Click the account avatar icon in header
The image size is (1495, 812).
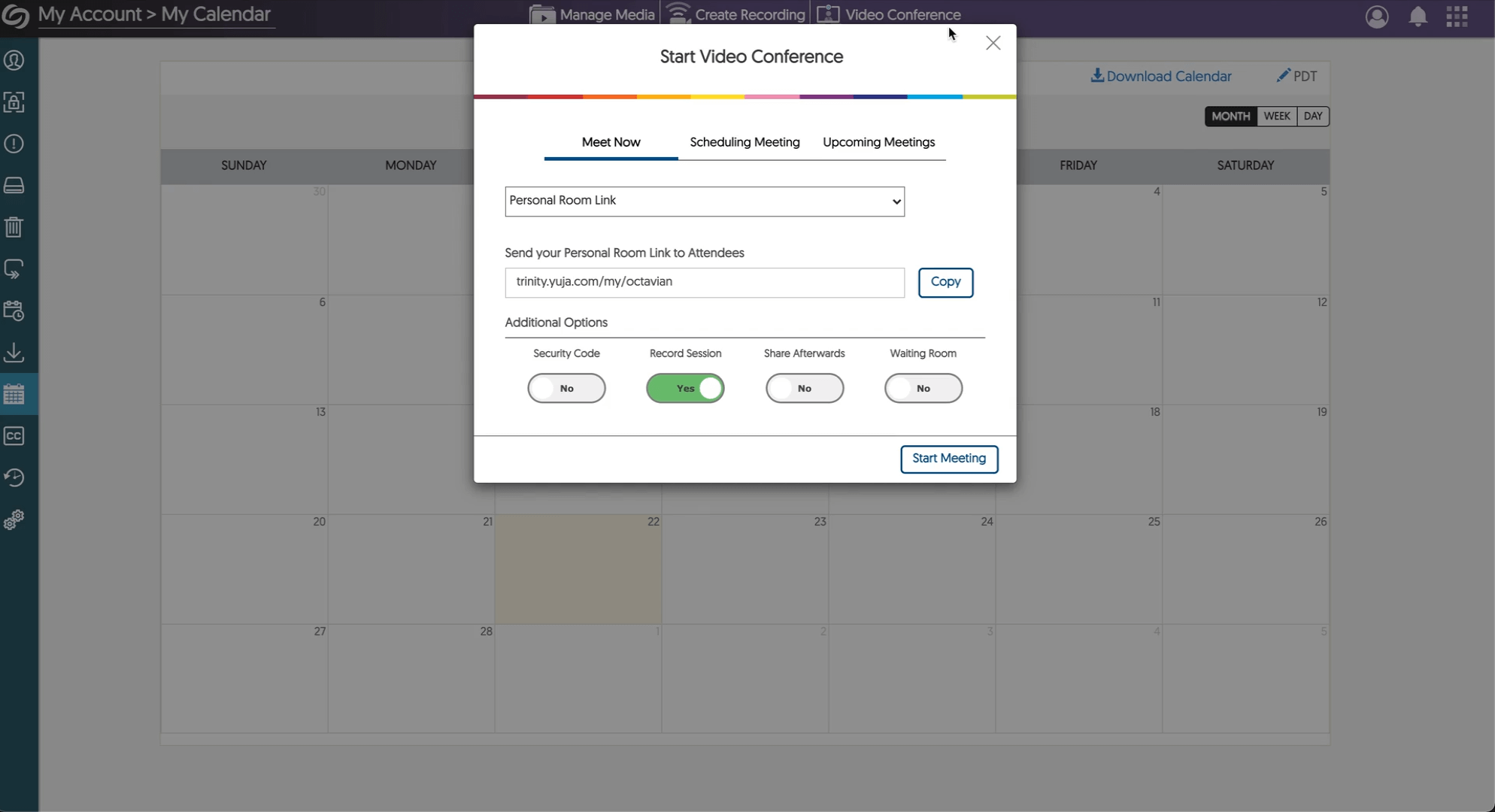[1377, 17]
